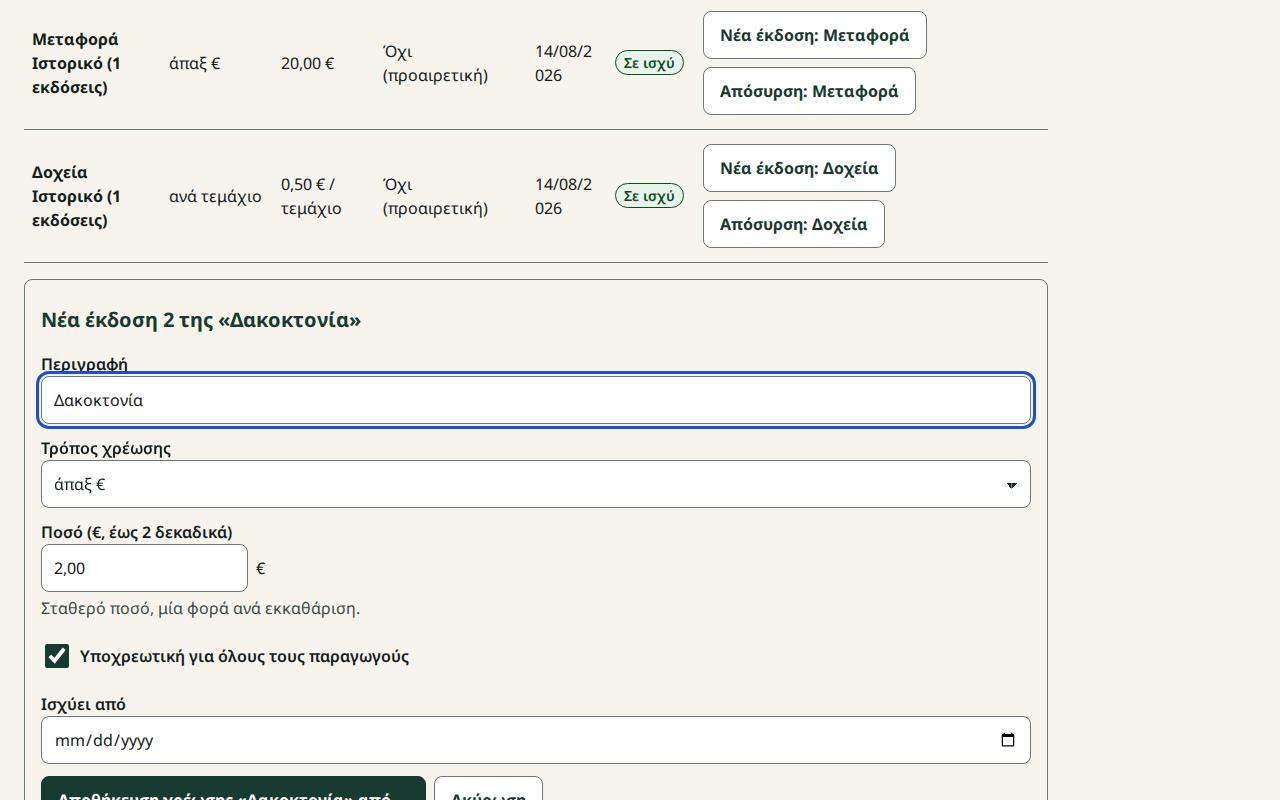This screenshot has height=800, width=1280.
Task: Click the 14/08/2026 date in Δοχεία row
Action: (563, 196)
